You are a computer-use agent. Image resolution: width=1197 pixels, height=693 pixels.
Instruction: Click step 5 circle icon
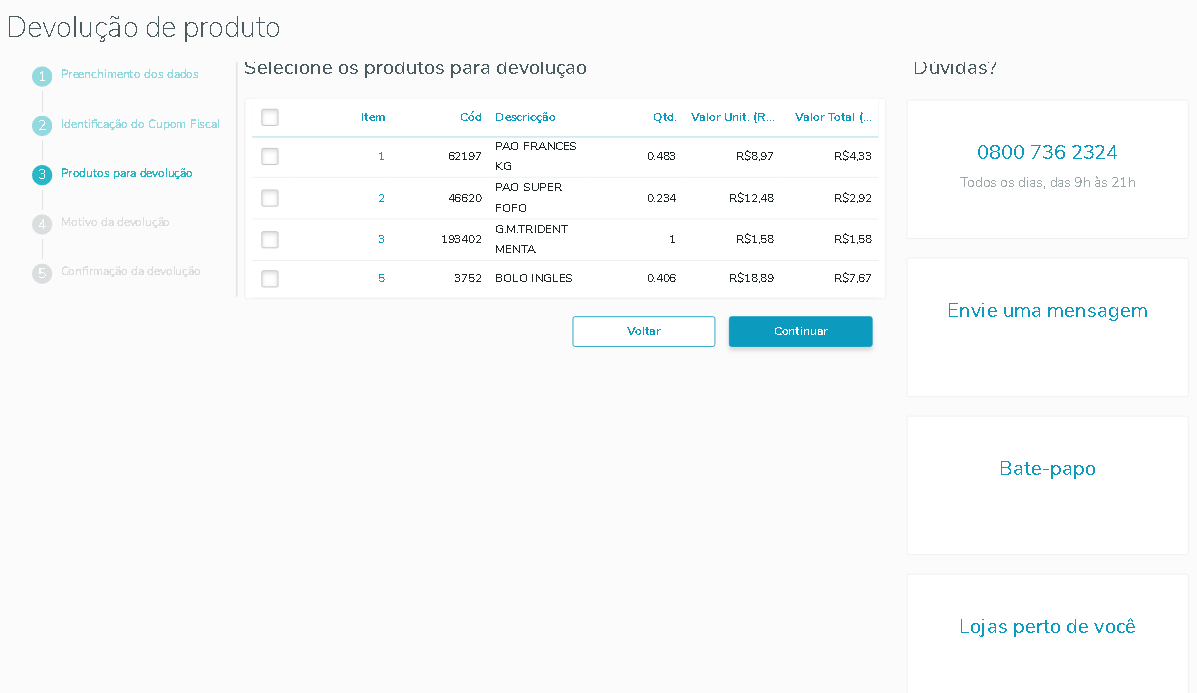tap(42, 273)
